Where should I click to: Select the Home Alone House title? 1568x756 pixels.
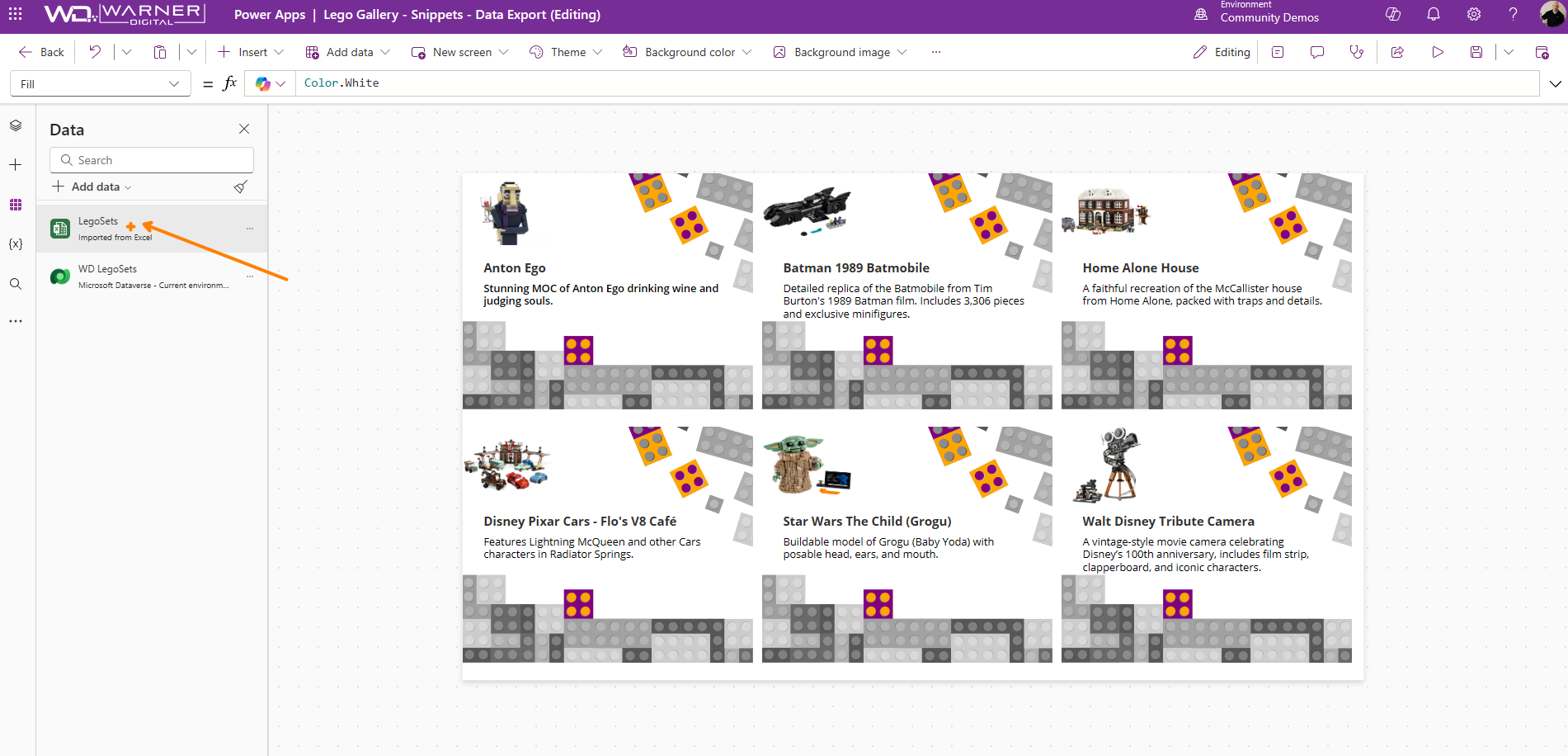(x=1140, y=268)
